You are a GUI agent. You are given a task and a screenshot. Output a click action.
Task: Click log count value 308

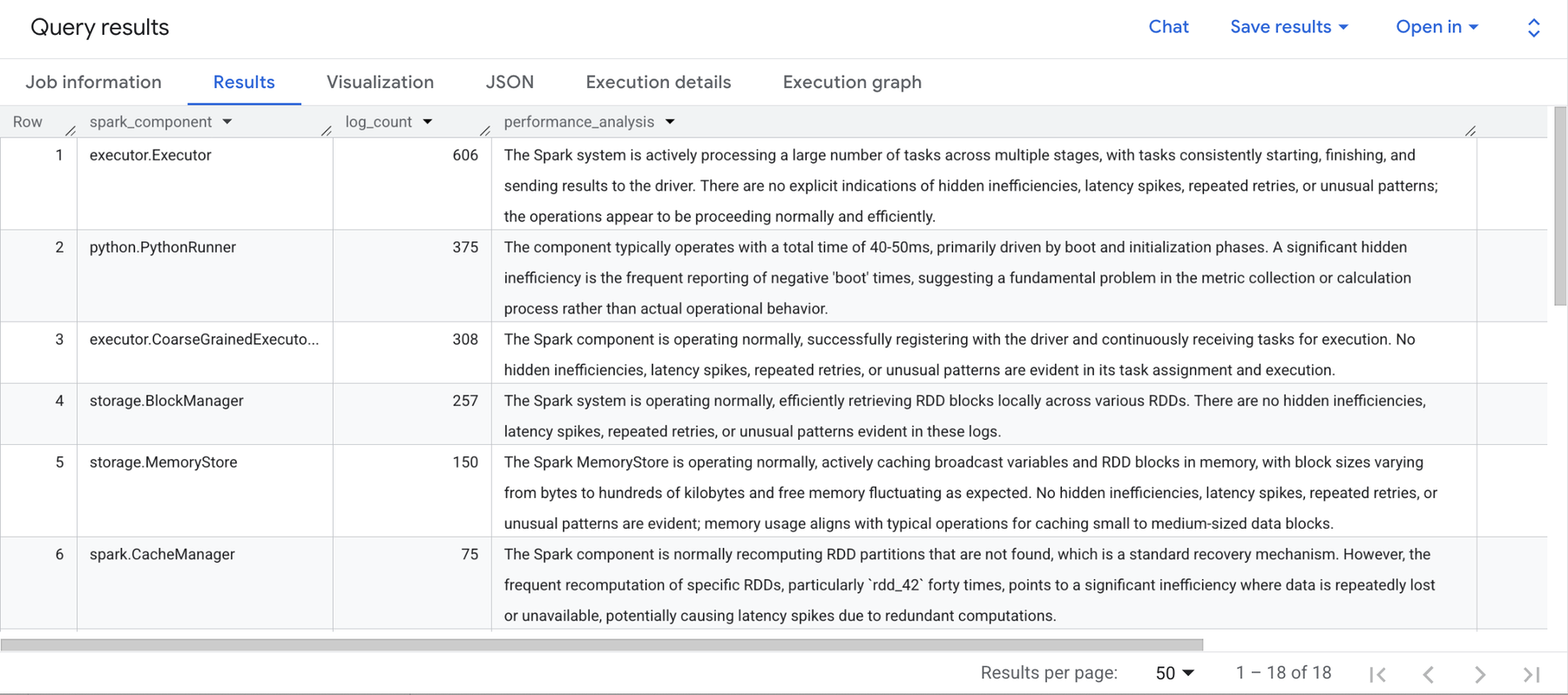point(465,340)
